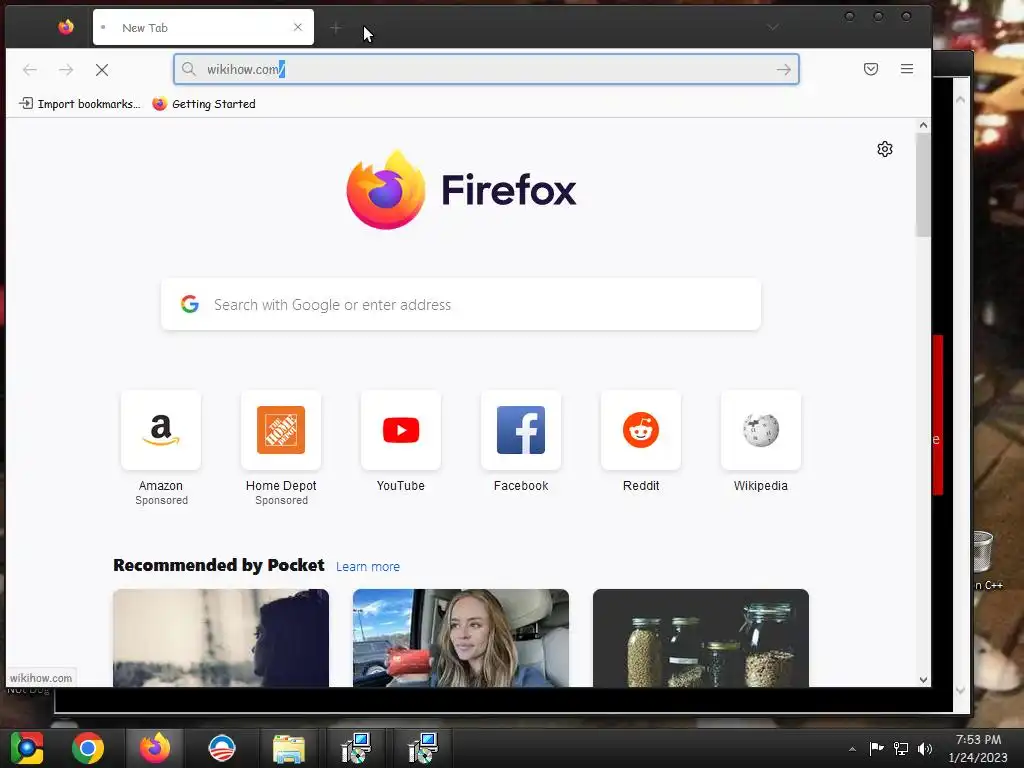Click the Pocket Learn more link

368,566
